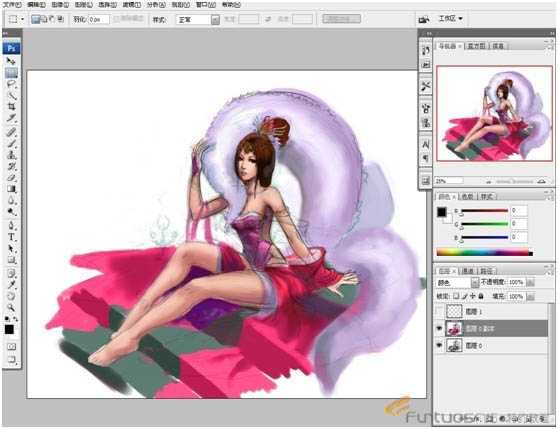Image resolution: width=558 pixels, height=429 pixels.
Task: Switch to the 色板 swatches tab
Action: pyautogui.click(x=468, y=196)
